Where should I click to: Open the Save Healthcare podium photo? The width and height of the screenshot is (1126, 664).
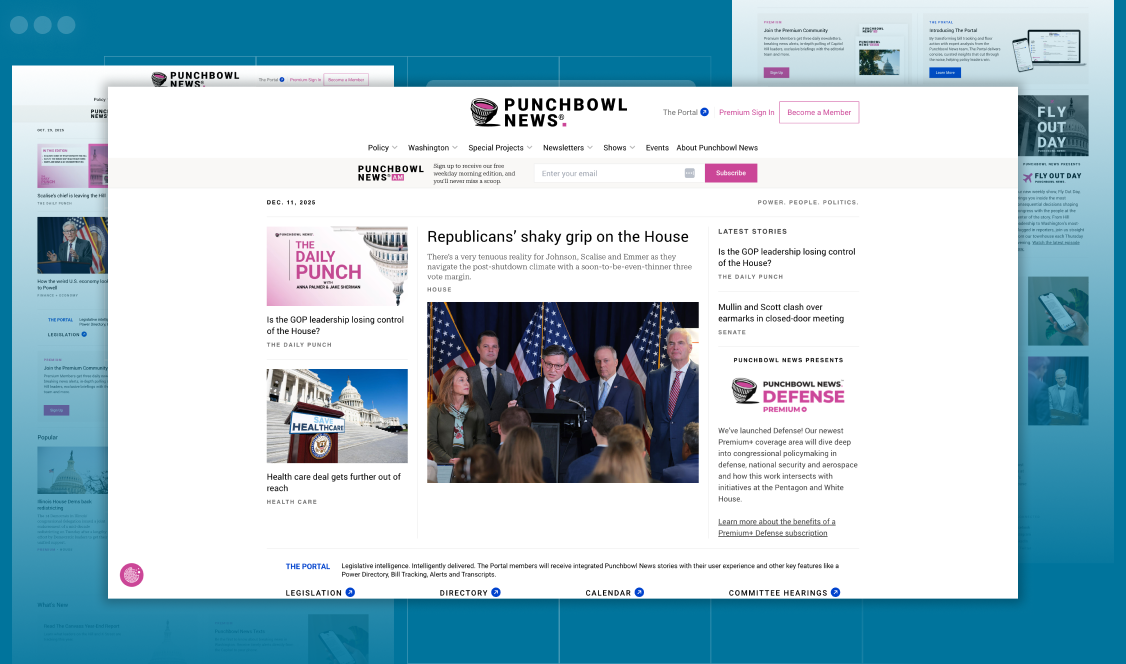(x=337, y=416)
